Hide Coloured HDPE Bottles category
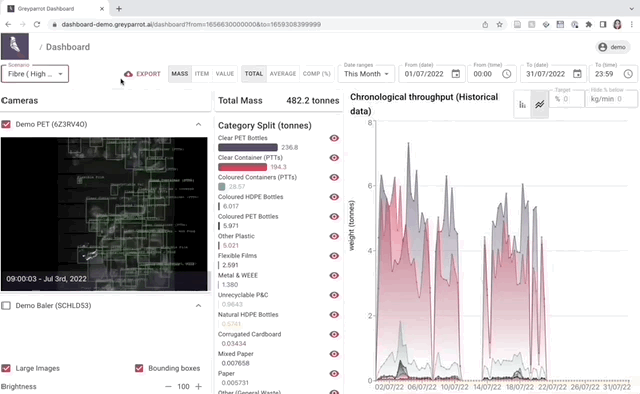Image resolution: width=640 pixels, height=394 pixels. coord(334,197)
